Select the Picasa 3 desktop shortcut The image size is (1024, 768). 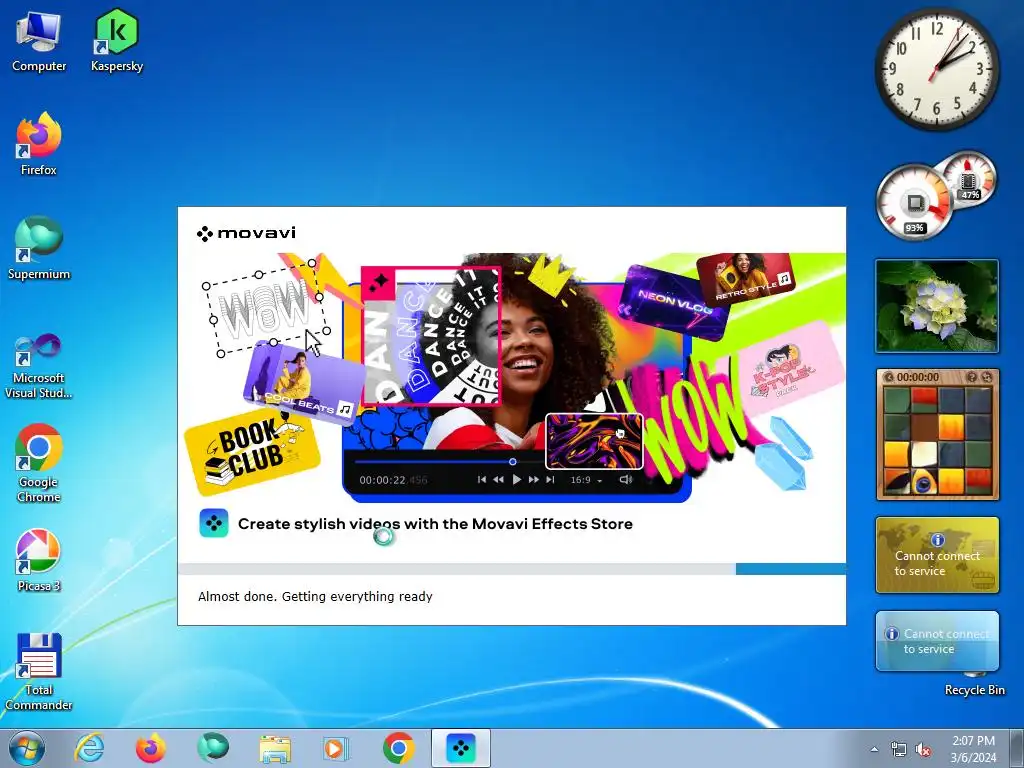pyautogui.click(x=39, y=560)
